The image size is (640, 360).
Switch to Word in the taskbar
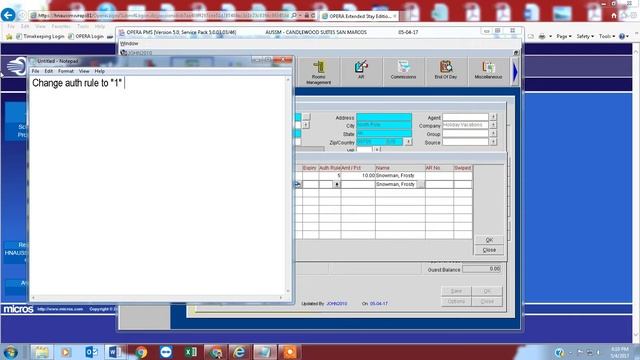pyautogui.click(x=115, y=352)
